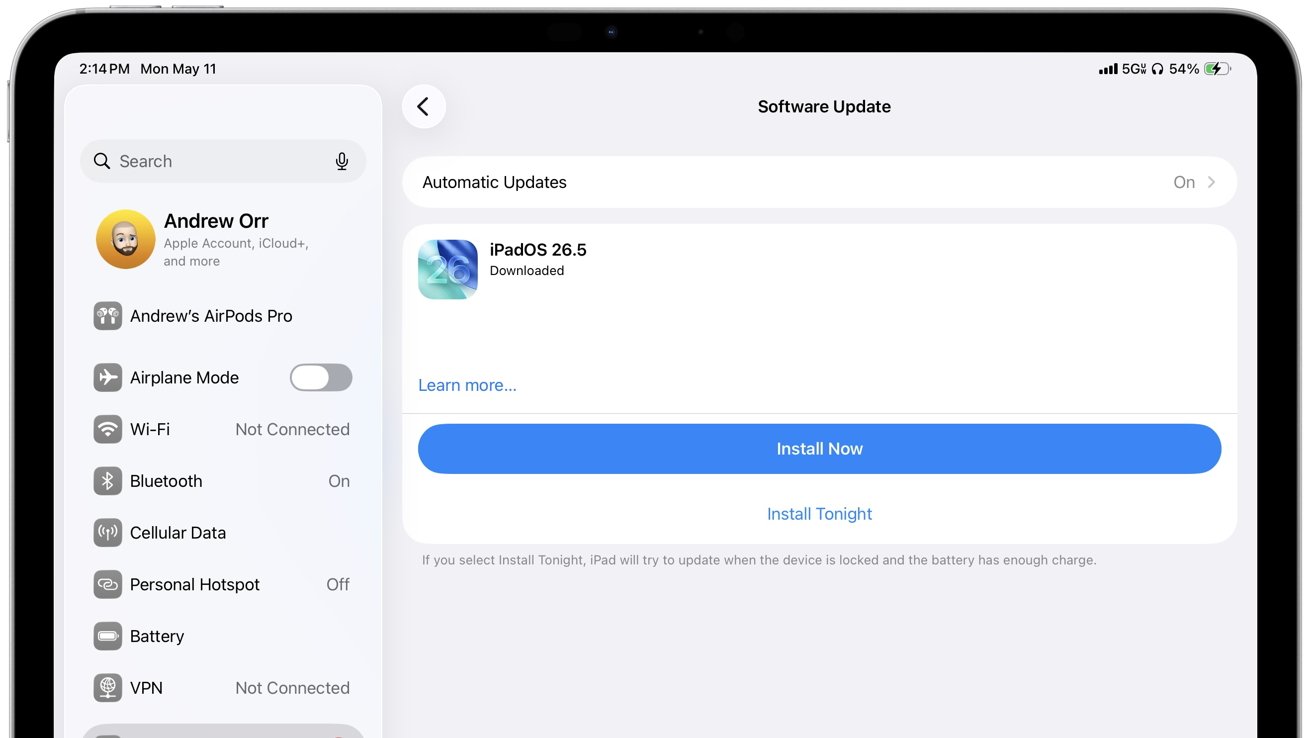Viewport: 1312px width, 738px height.
Task: Tap the microphone icon in Search
Action: click(342, 161)
